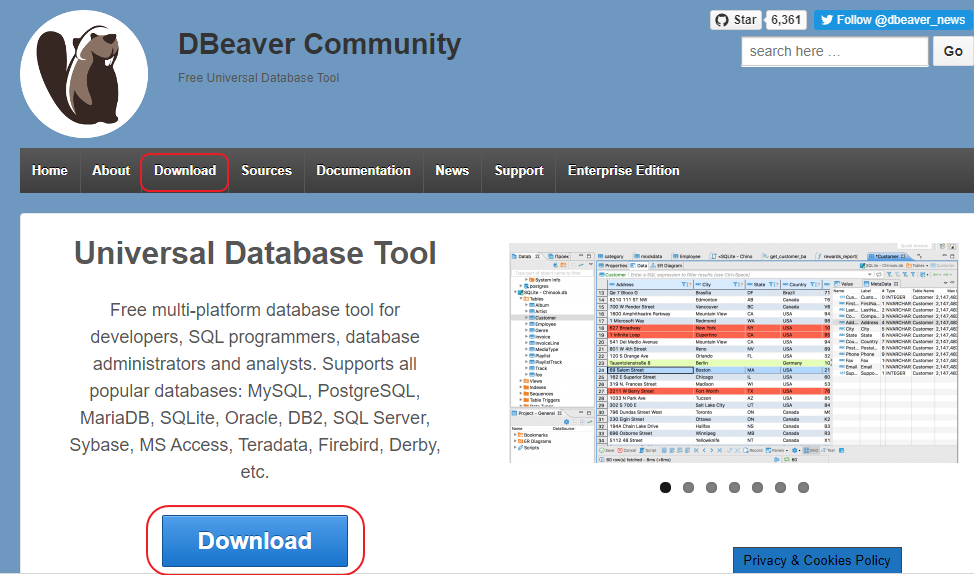
Task: Open the Support menu item
Action: 519,170
